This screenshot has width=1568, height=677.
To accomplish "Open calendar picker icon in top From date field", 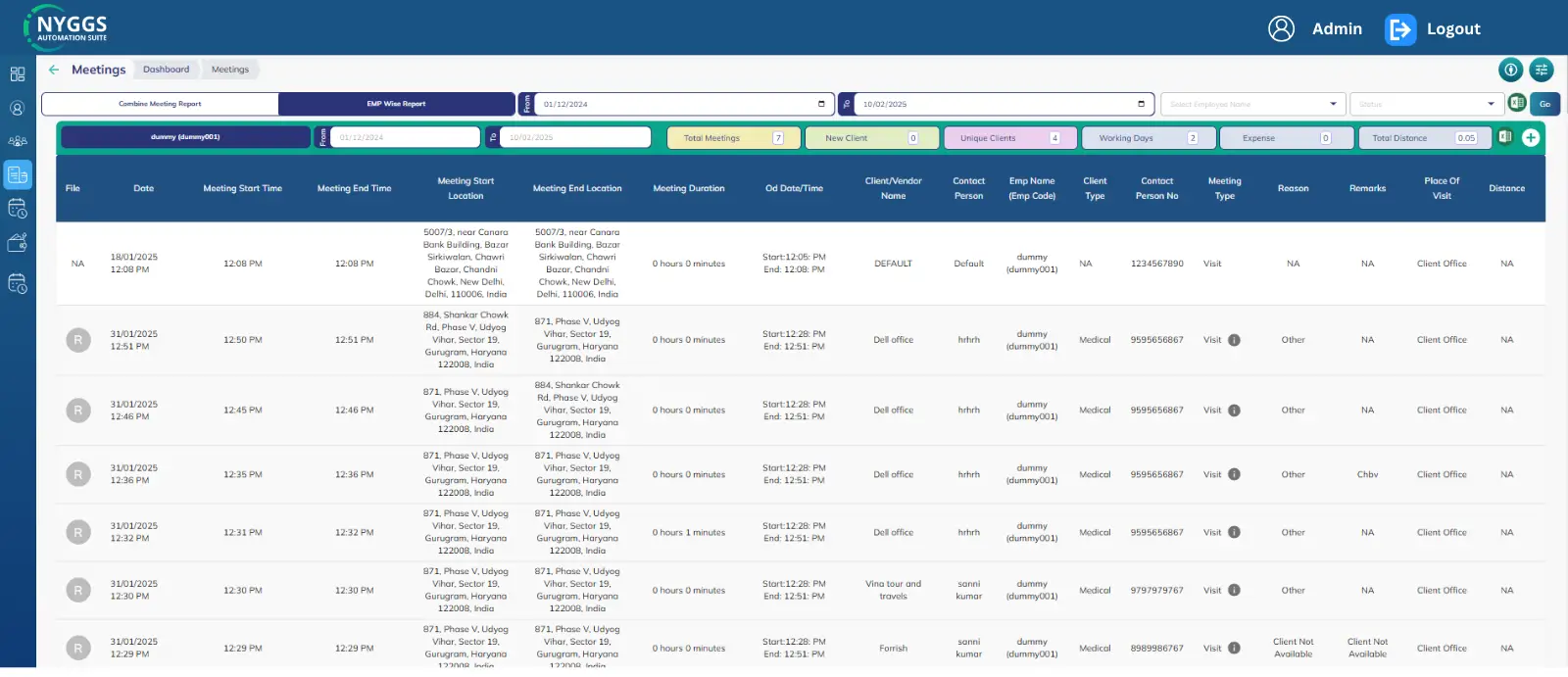I will 821,104.
